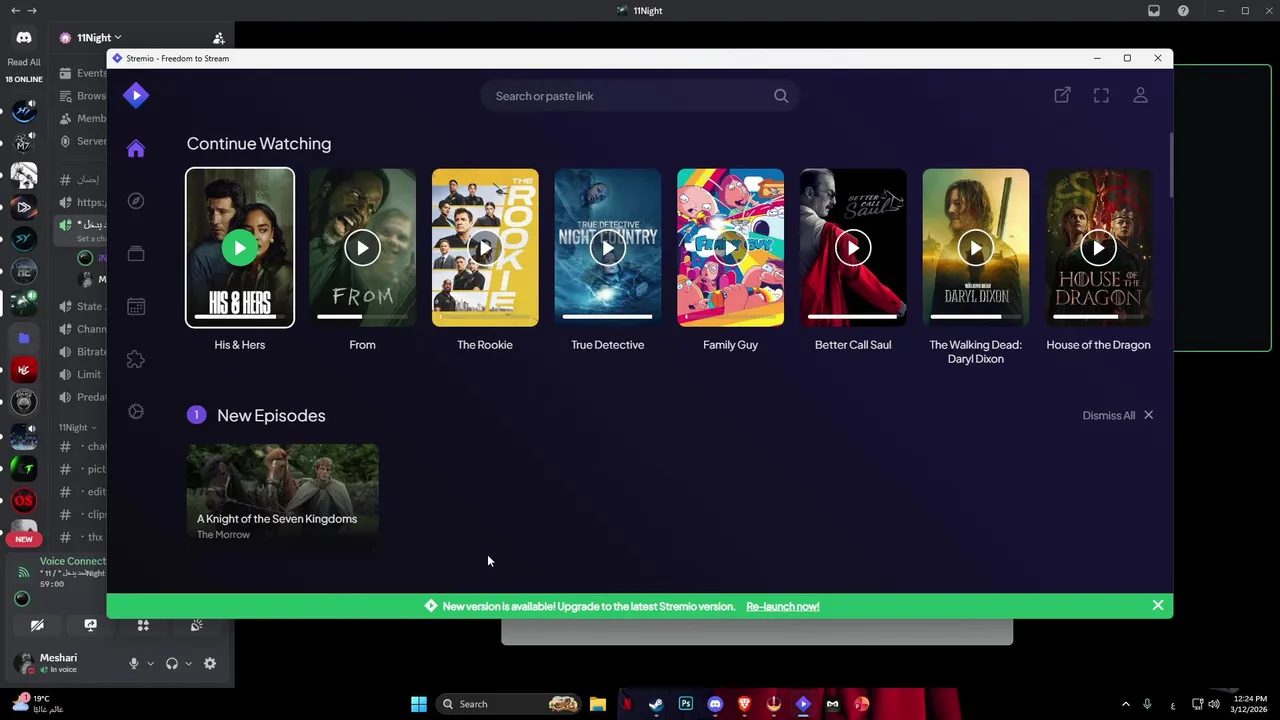Open Steam from the taskbar
The image size is (1280, 720).
[656, 704]
